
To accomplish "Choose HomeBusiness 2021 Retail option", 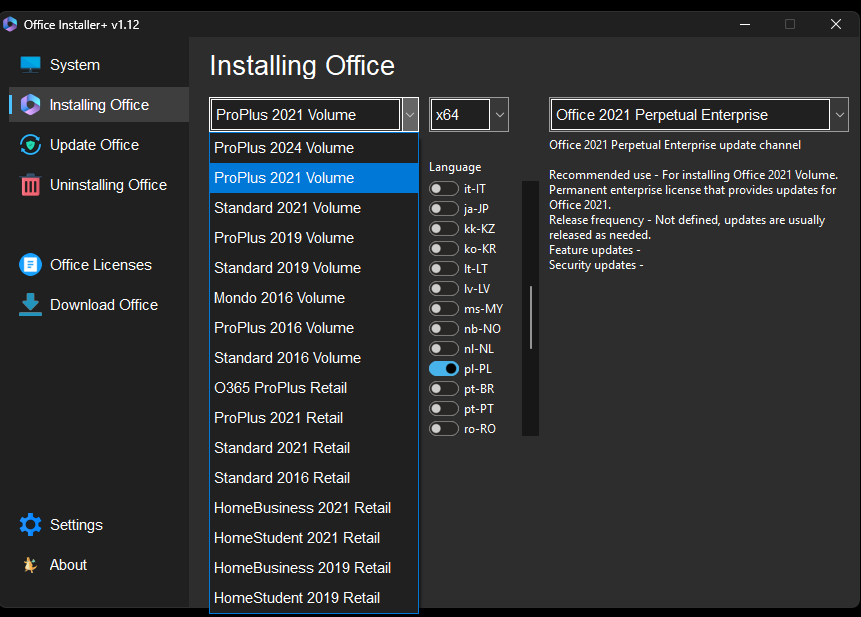I will pos(314,508).
